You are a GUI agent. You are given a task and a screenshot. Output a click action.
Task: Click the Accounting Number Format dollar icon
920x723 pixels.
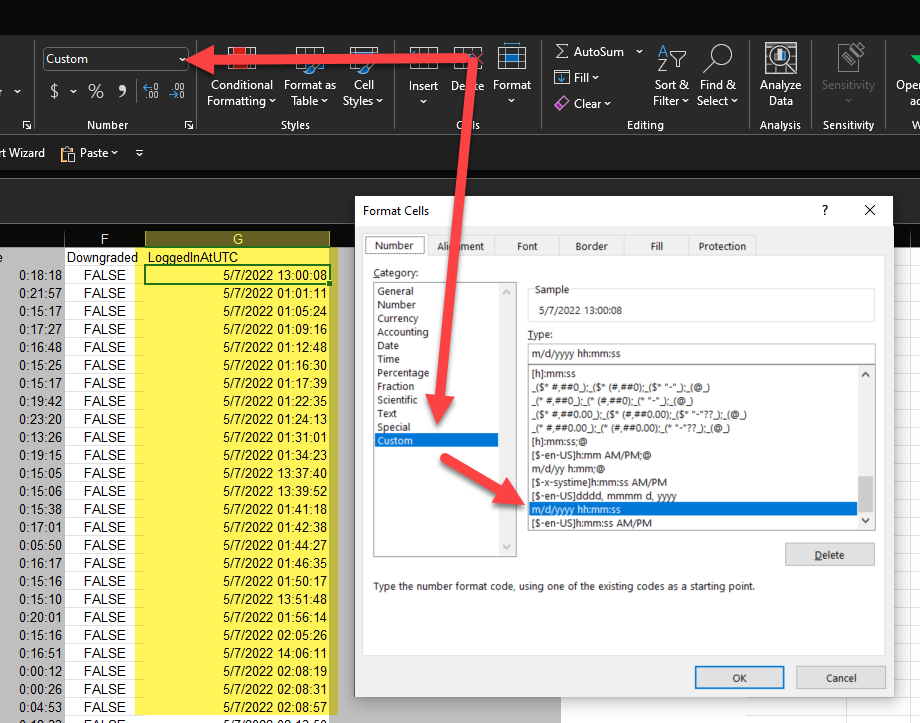coord(55,91)
